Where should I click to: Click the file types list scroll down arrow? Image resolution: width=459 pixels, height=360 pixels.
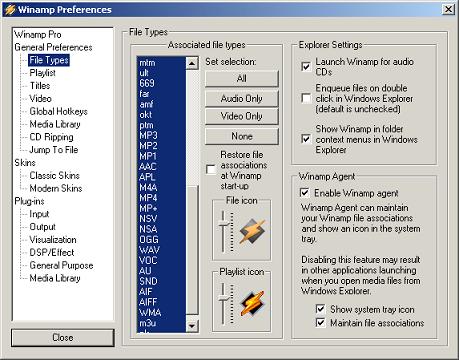[192, 326]
